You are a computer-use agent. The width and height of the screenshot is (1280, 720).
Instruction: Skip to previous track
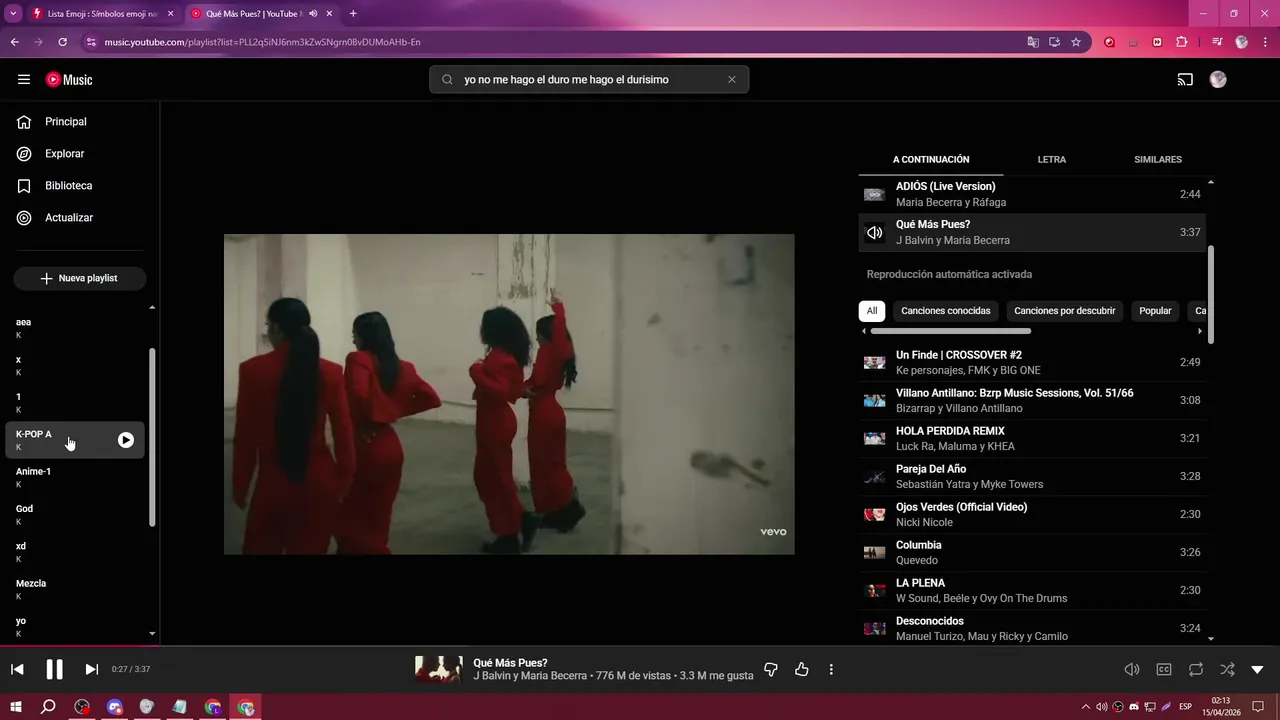tap(17, 669)
